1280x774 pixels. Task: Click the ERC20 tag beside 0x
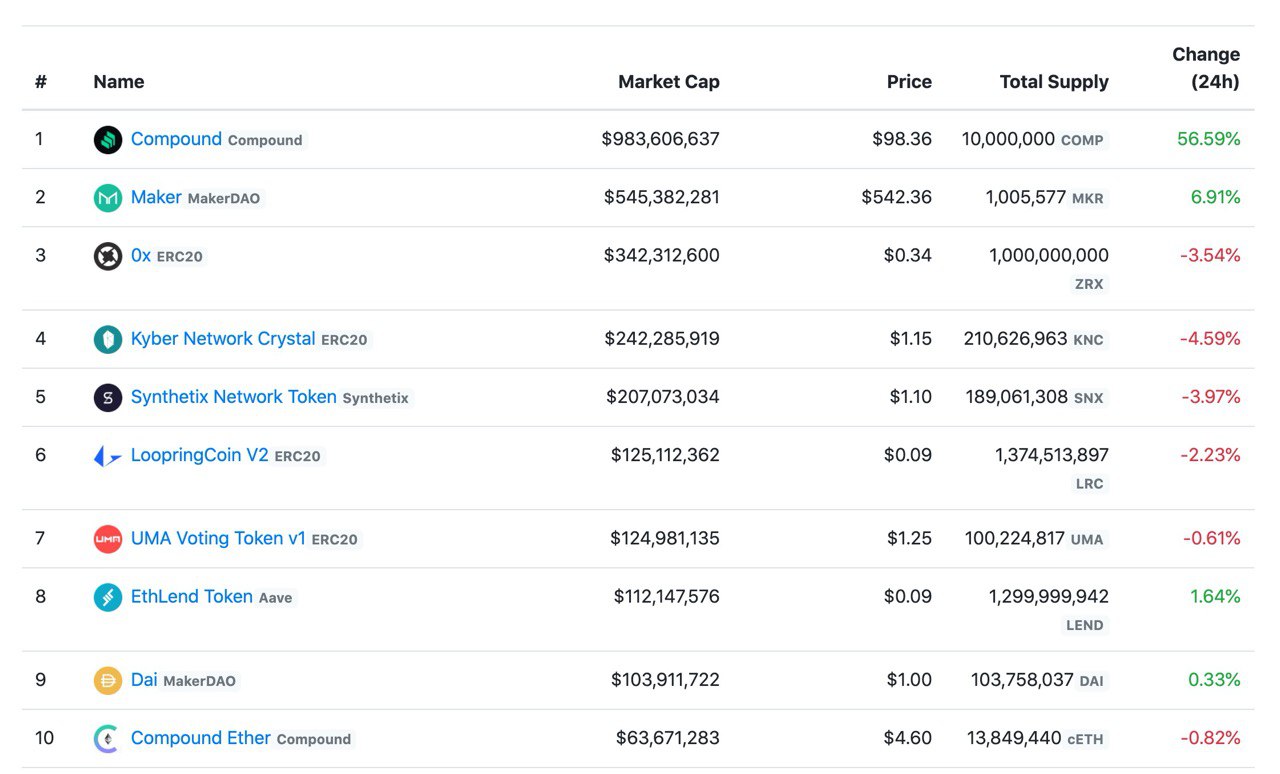coord(180,256)
